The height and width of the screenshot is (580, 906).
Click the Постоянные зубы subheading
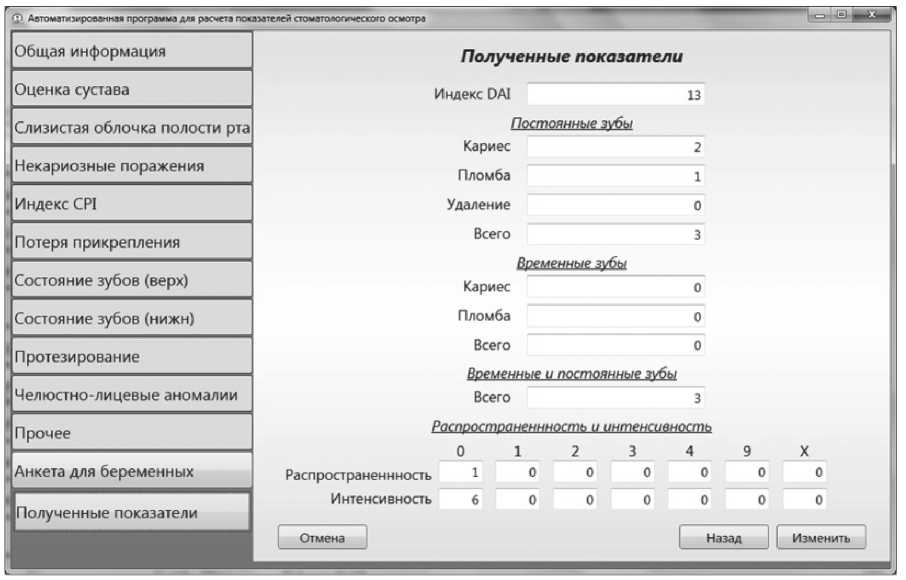[571, 123]
